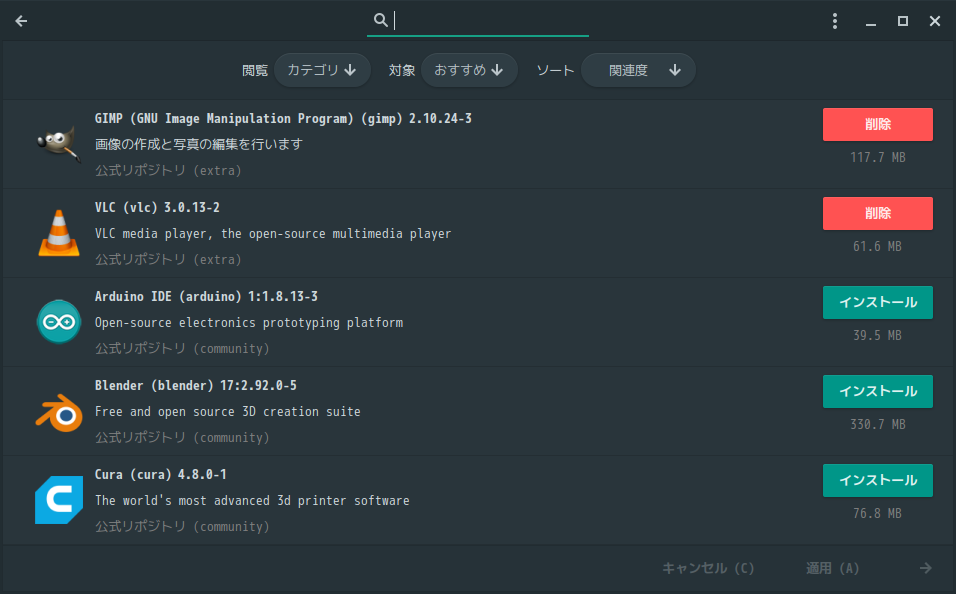Select the GIMP 2.10.24-3 package title

click(283, 118)
